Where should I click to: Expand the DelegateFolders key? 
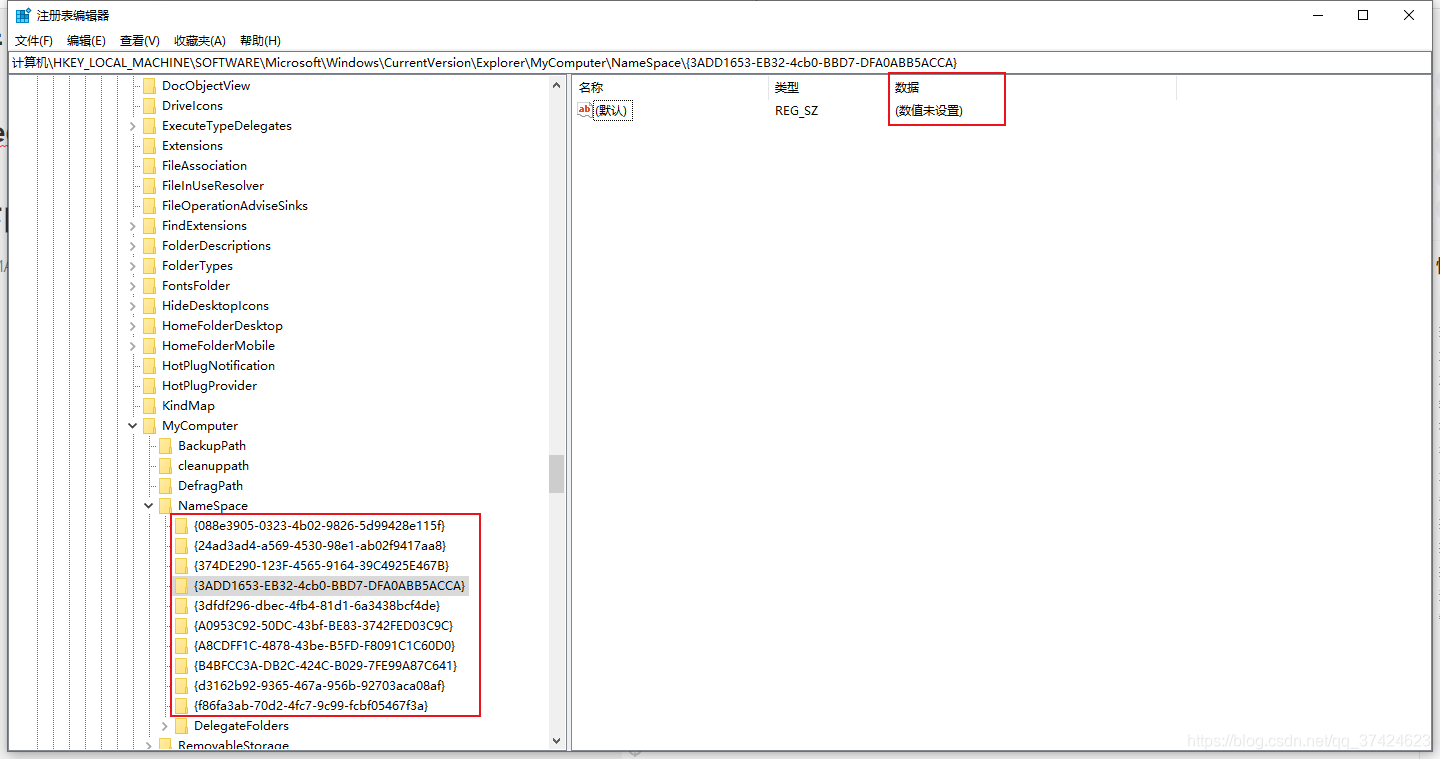point(165,726)
